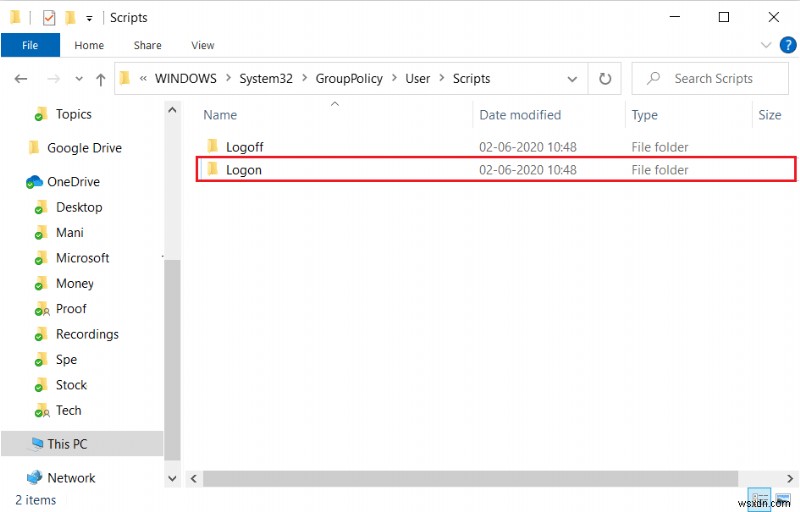Click the horizontal scrollbar right arrow
800x512 pixels.
coord(789,478)
